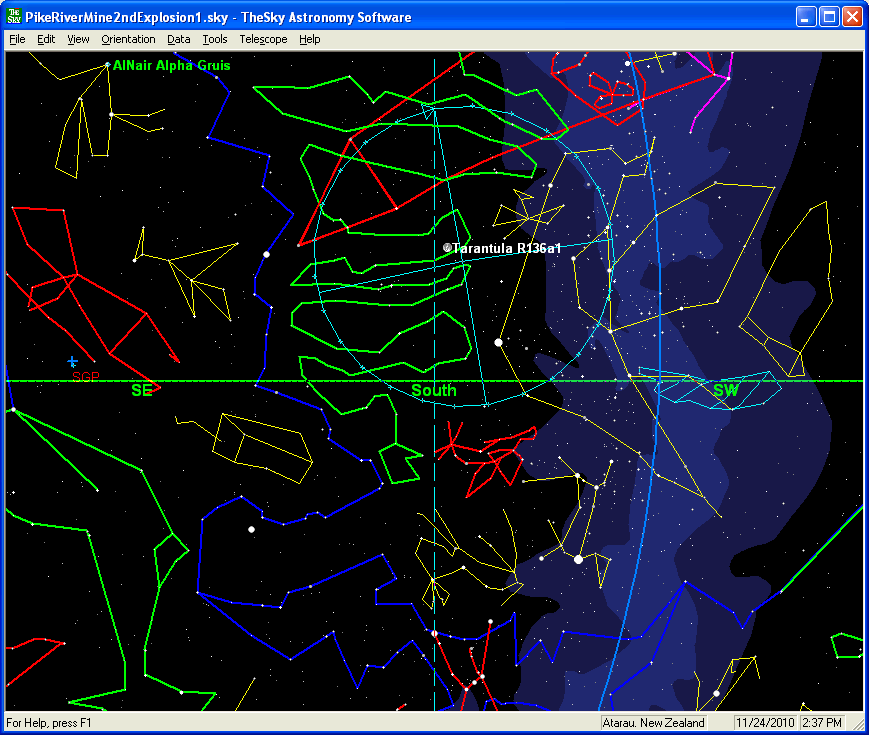
Task: Open the Tools menu
Action: (x=215, y=39)
